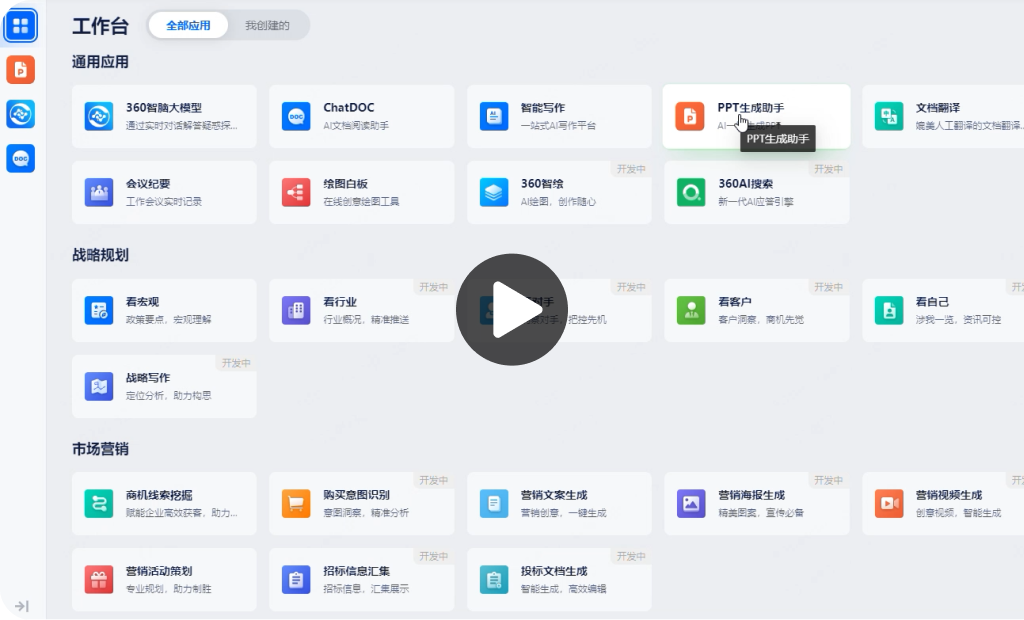Click the 意图洞察，精准分析 description text
Viewport: 1024px width, 620px height.
366,513
